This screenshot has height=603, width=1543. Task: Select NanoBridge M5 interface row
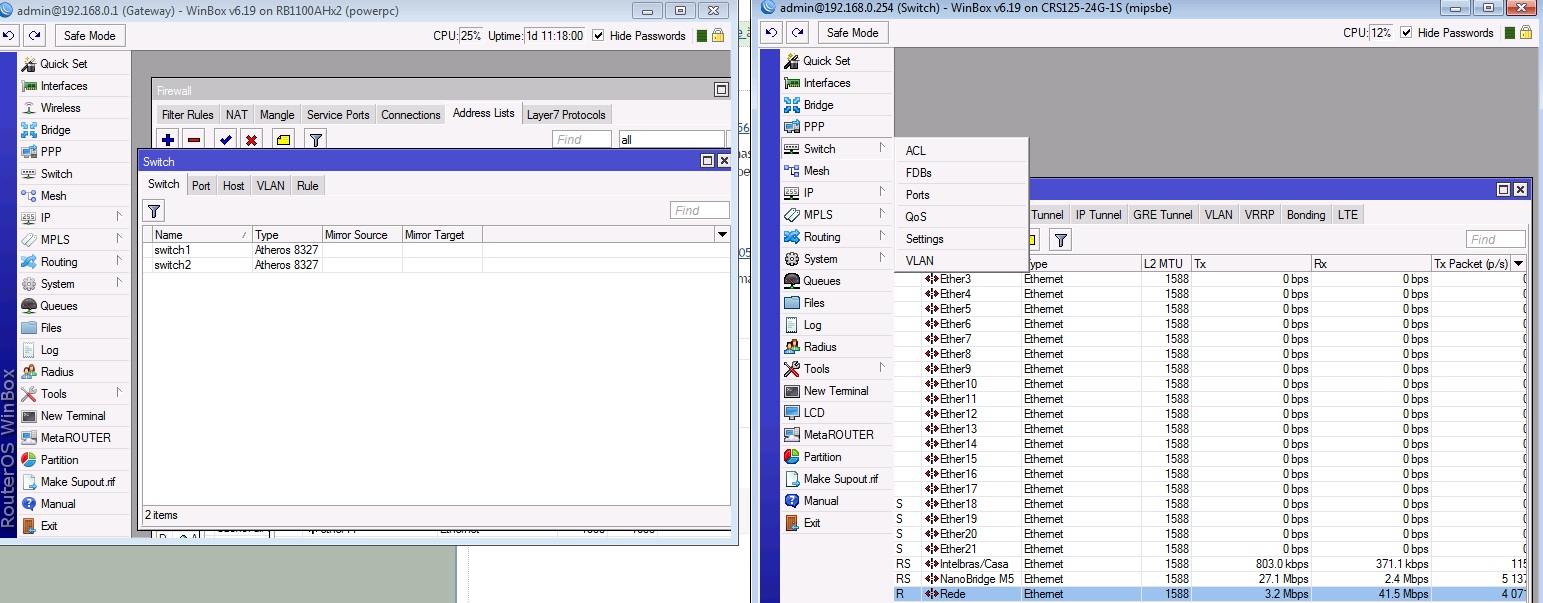click(1210, 579)
